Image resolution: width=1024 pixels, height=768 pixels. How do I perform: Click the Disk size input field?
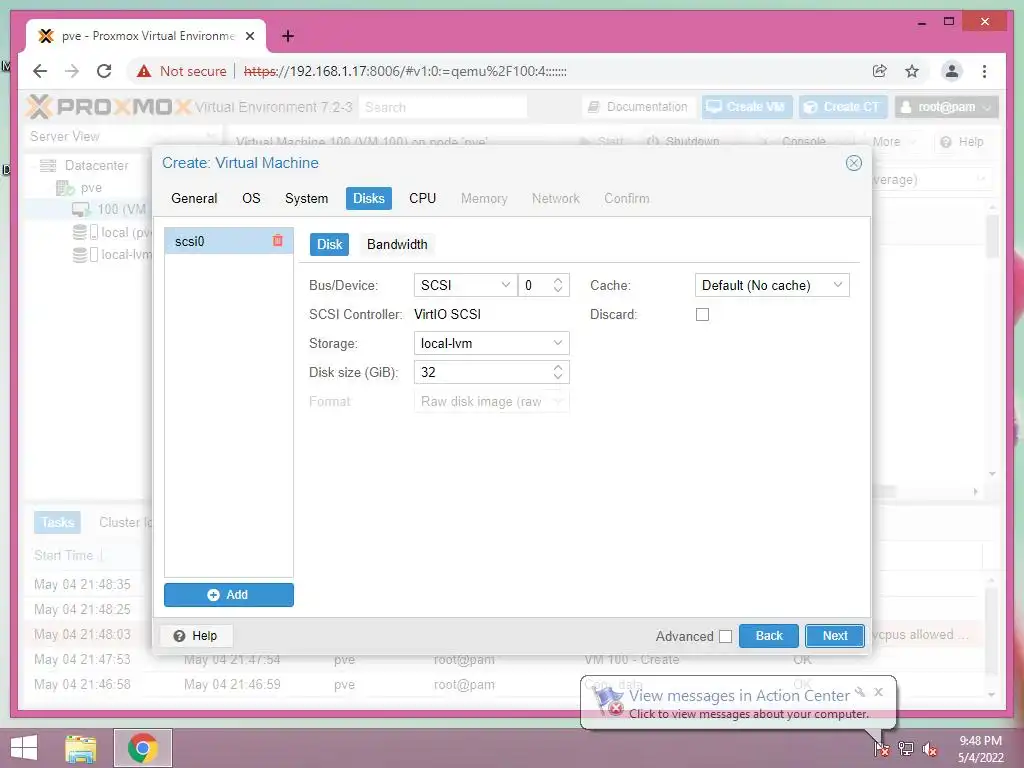click(x=483, y=372)
